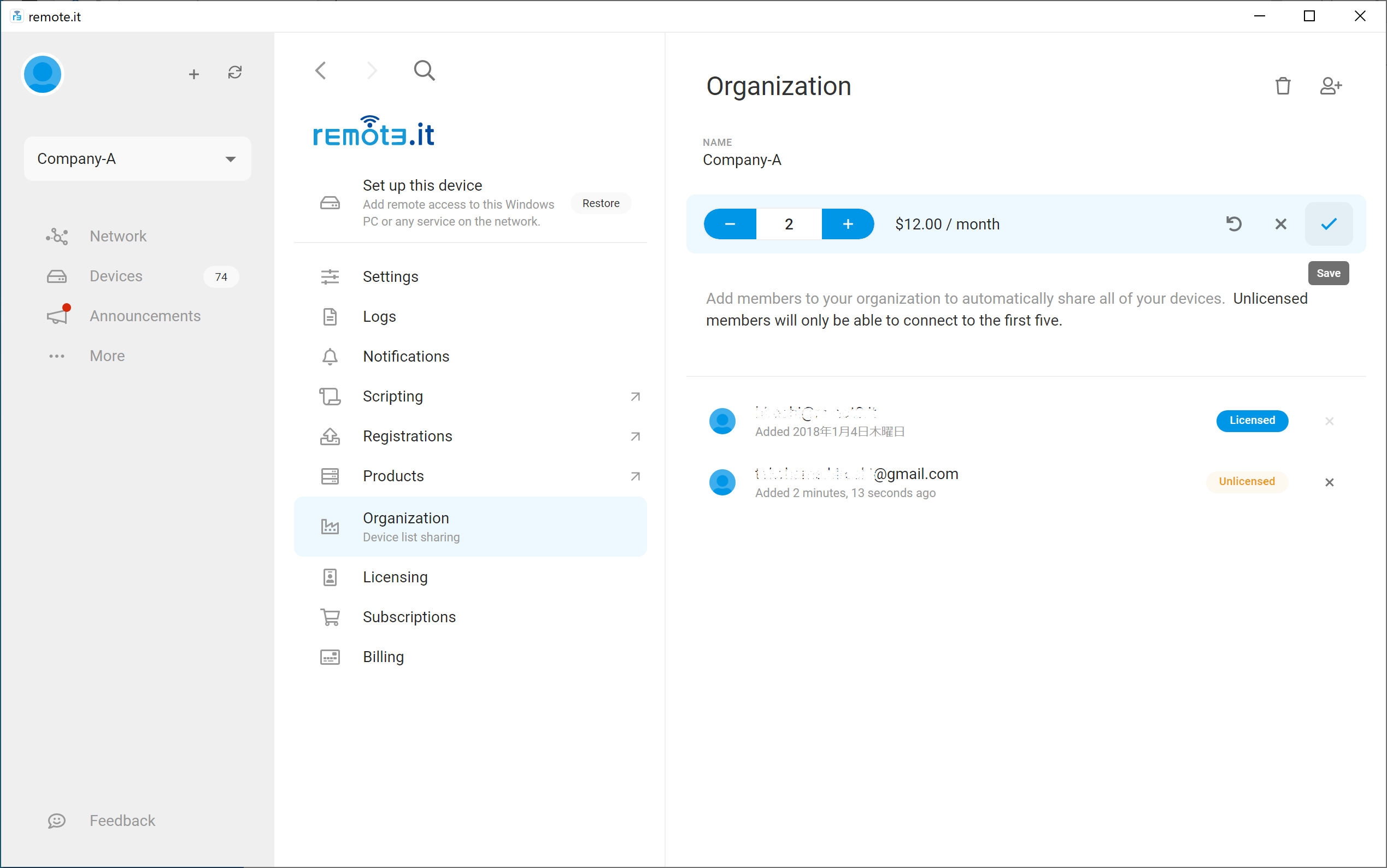Viewport: 1387px width, 868px height.
Task: Toggle the Unlicensed badge for gmail member
Action: click(x=1247, y=482)
